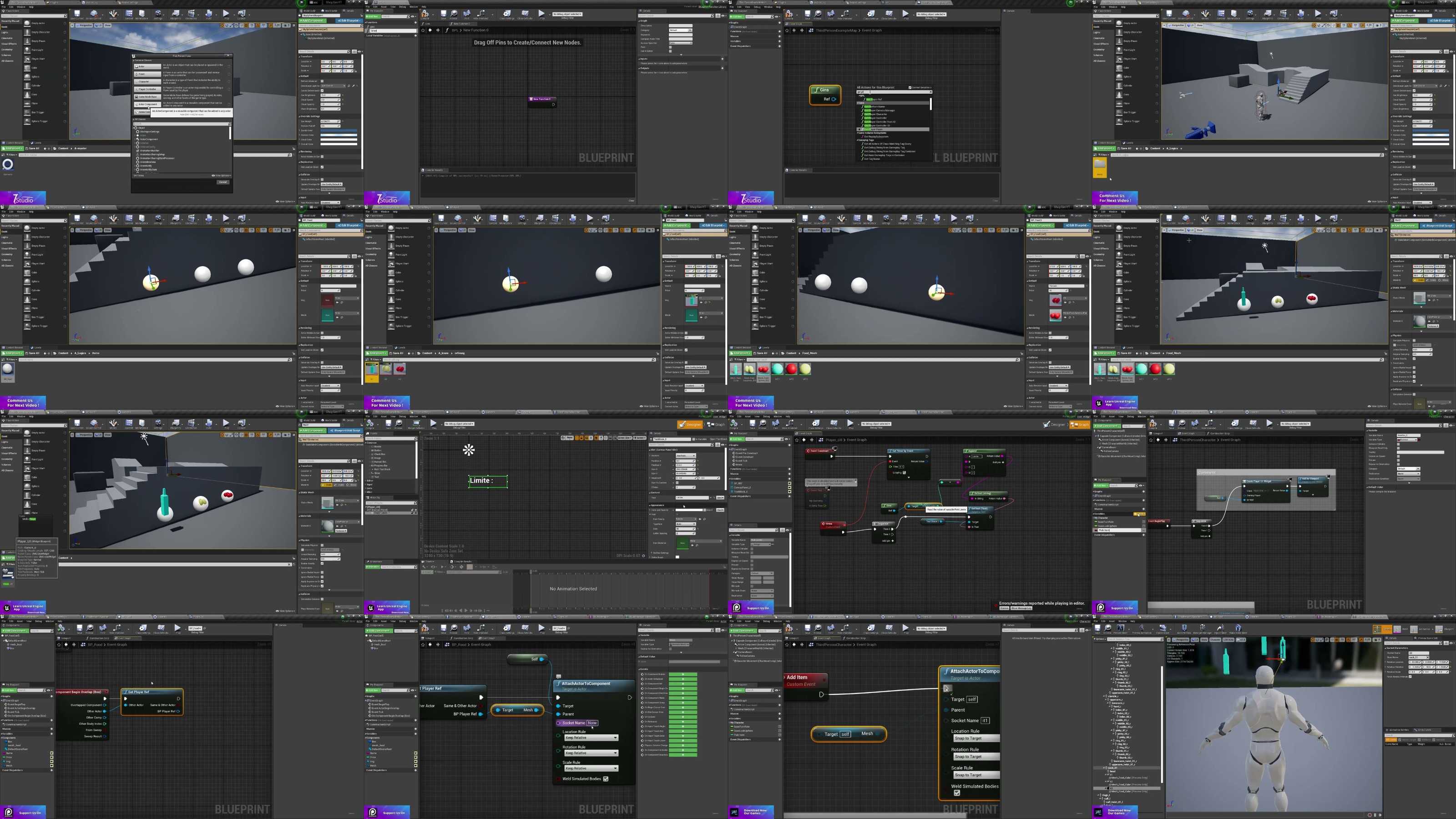
Task: Select Geometry category in Pick Parent Class frame
Action: tap(7, 49)
